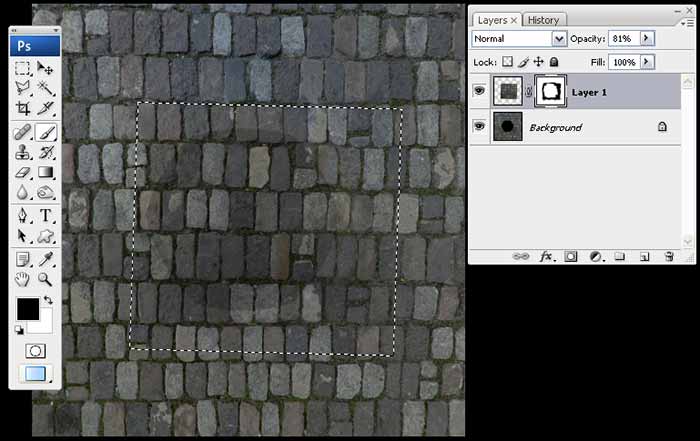Select the History Brush tool
Screen dimensions: 700x441
click(46, 152)
